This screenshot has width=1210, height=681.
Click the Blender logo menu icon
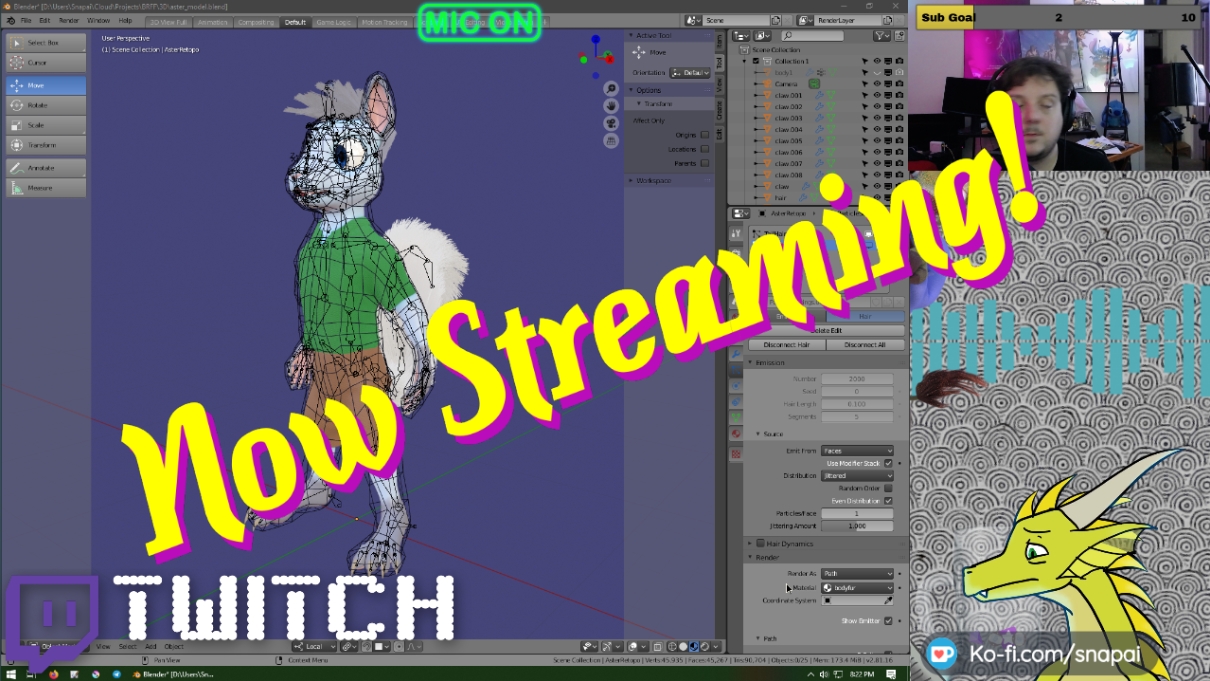coord(11,20)
